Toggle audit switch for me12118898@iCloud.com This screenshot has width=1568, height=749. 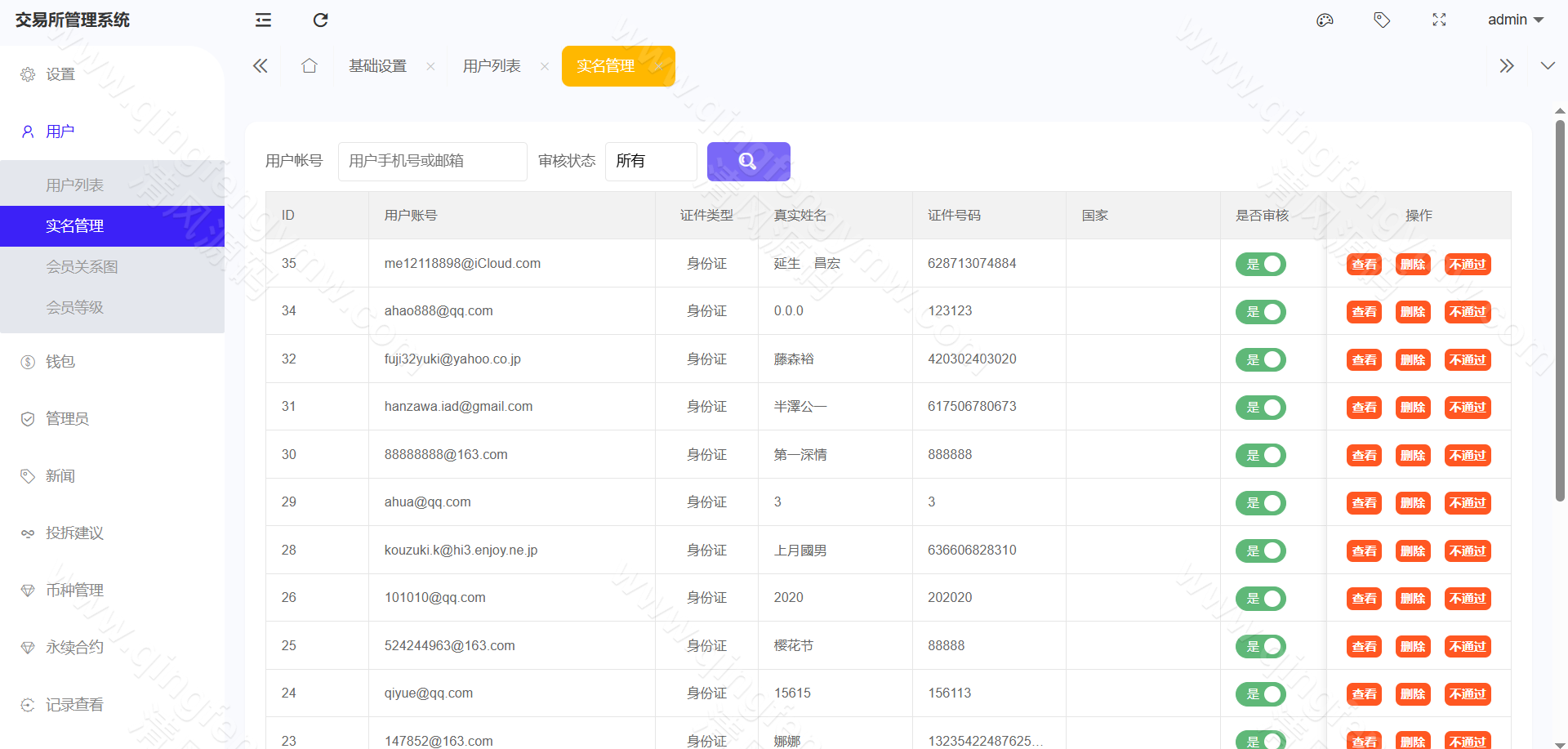pos(1260,264)
